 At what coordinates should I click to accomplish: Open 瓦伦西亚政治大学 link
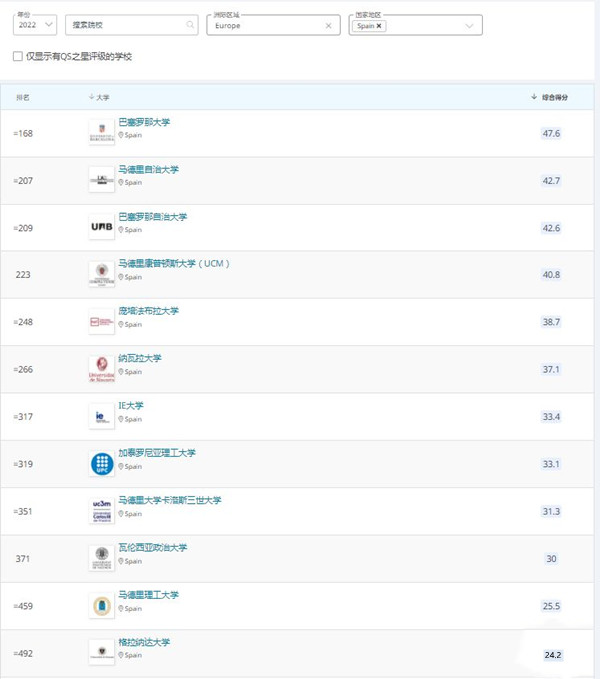153,548
